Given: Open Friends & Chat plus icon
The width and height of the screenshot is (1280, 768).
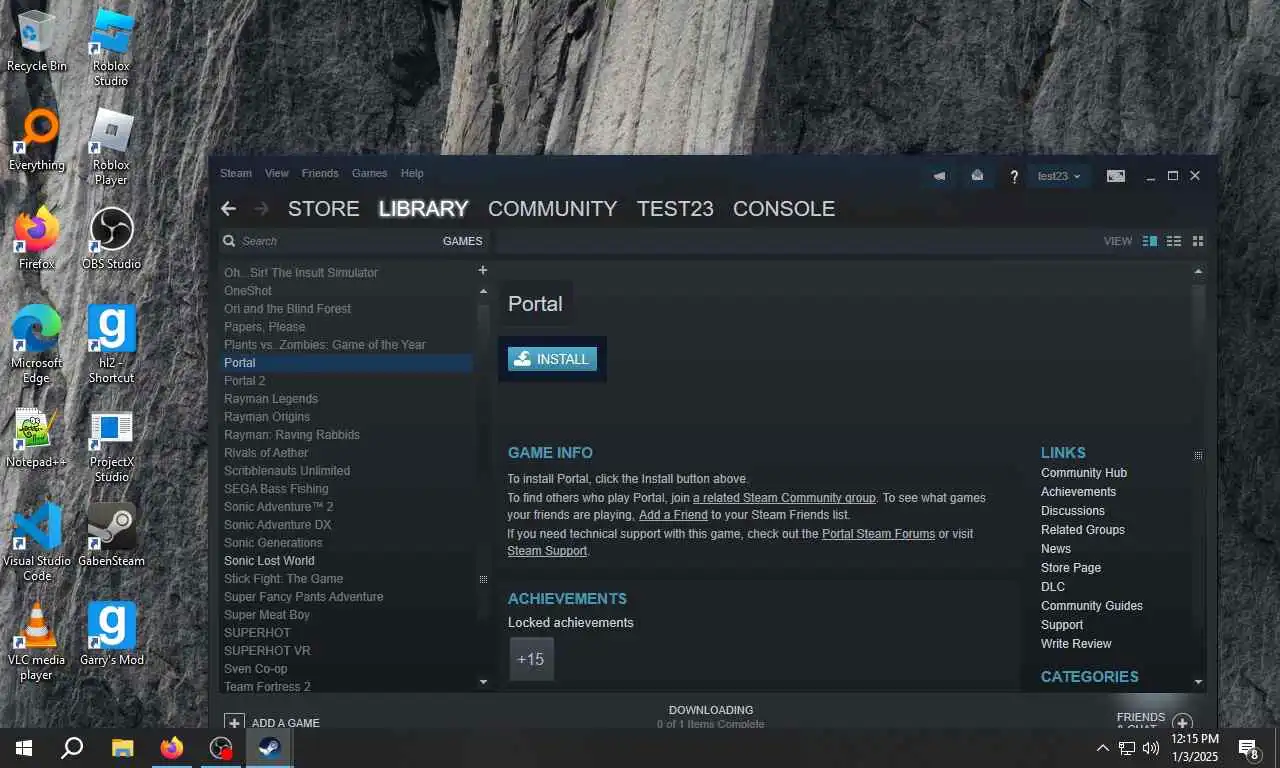Looking at the screenshot, I should click(1182, 722).
